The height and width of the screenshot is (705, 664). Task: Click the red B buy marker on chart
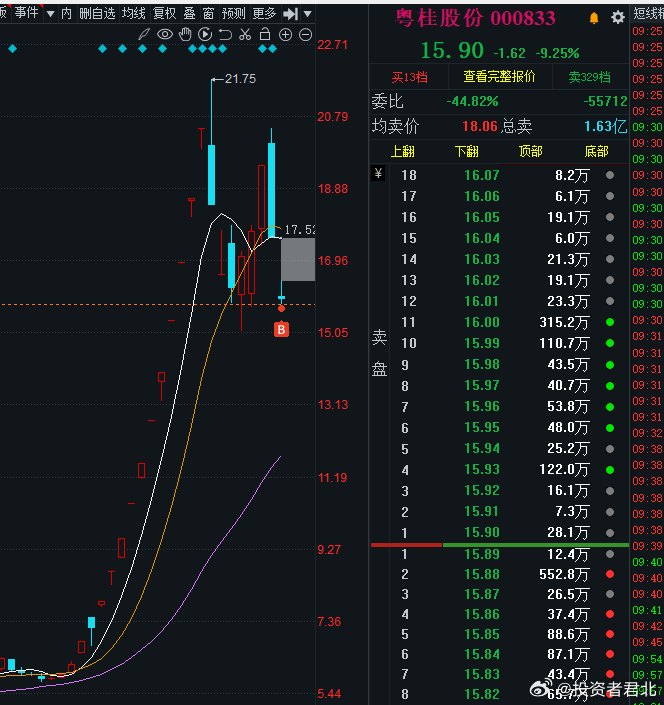281,330
